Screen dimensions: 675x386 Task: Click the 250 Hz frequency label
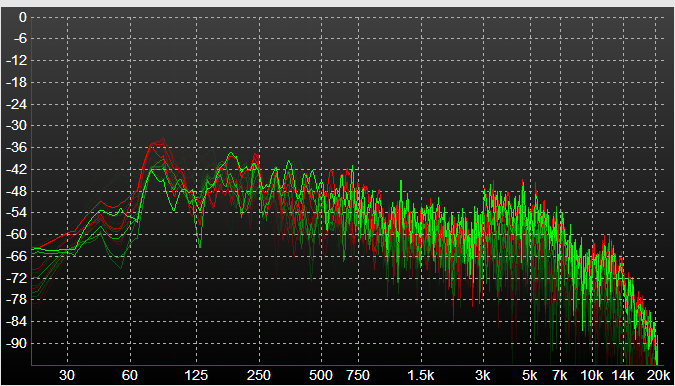pos(259,375)
